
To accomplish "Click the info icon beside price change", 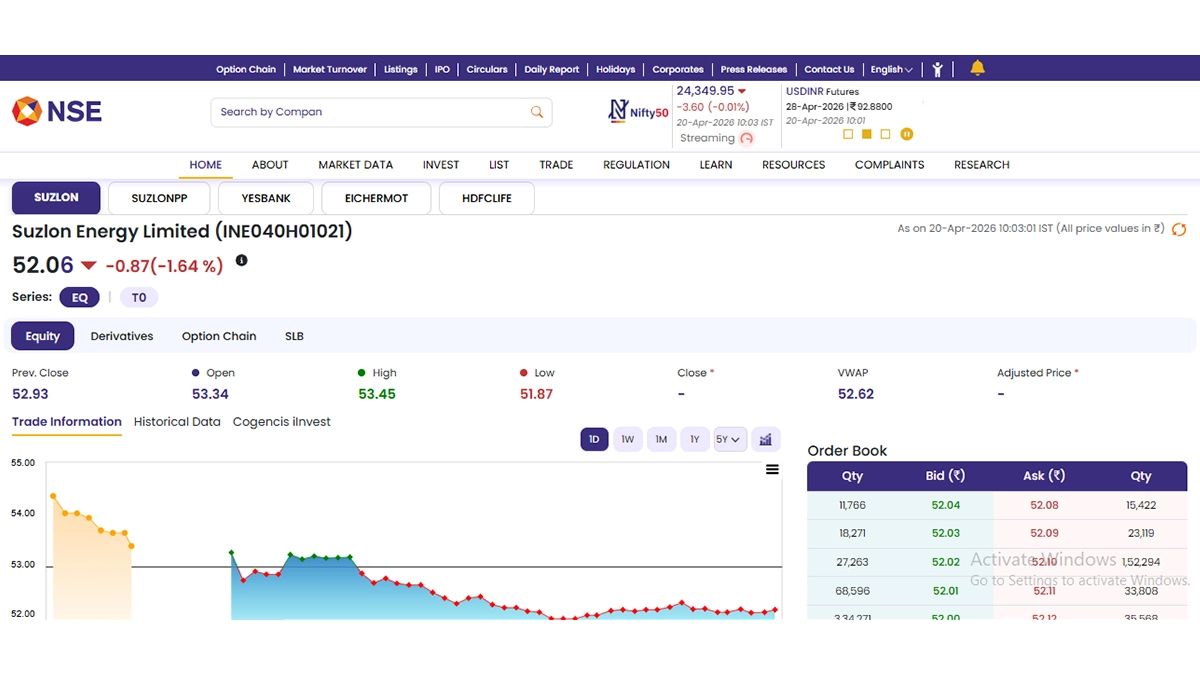I will click(241, 261).
